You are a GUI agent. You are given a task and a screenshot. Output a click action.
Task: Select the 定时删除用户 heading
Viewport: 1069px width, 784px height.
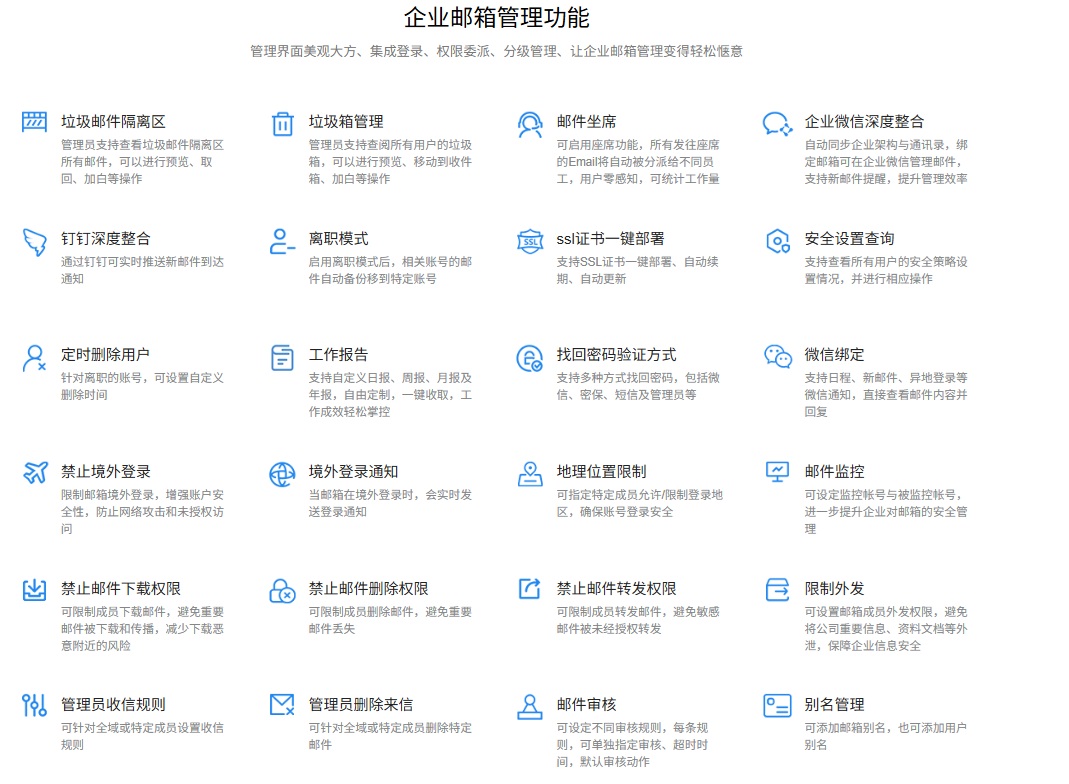click(x=106, y=355)
